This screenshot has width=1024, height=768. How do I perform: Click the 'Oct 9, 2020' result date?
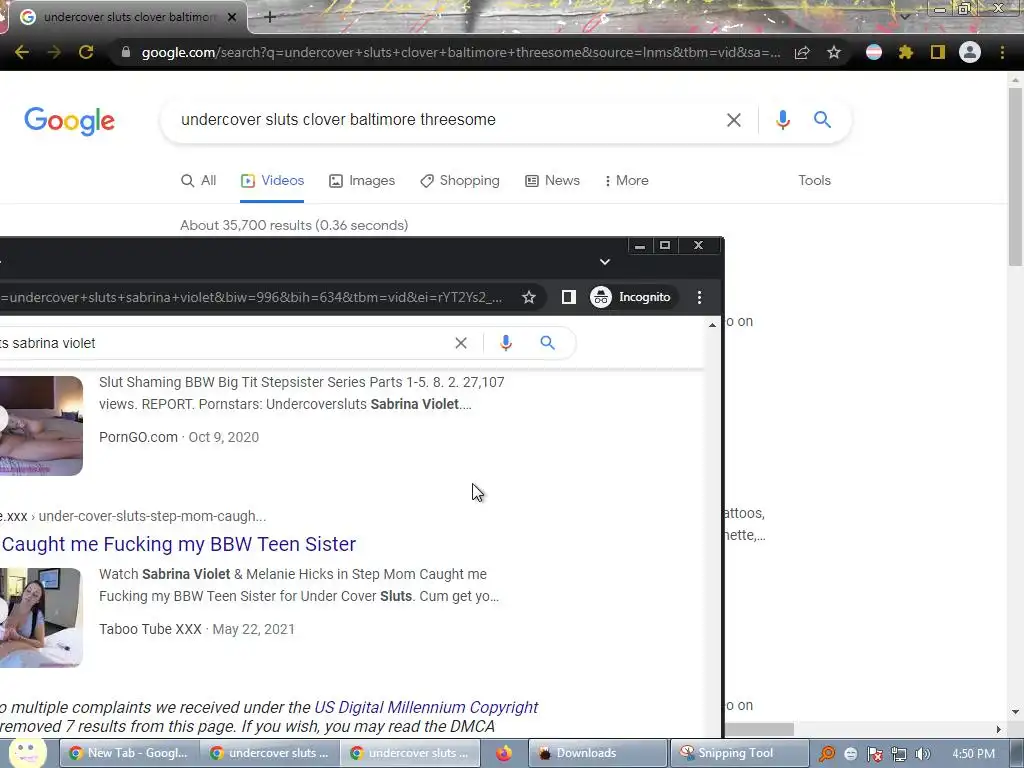coord(223,437)
